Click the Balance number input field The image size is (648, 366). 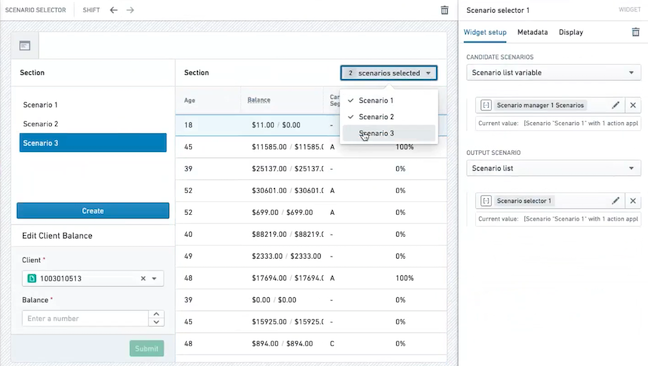[x=85, y=318]
